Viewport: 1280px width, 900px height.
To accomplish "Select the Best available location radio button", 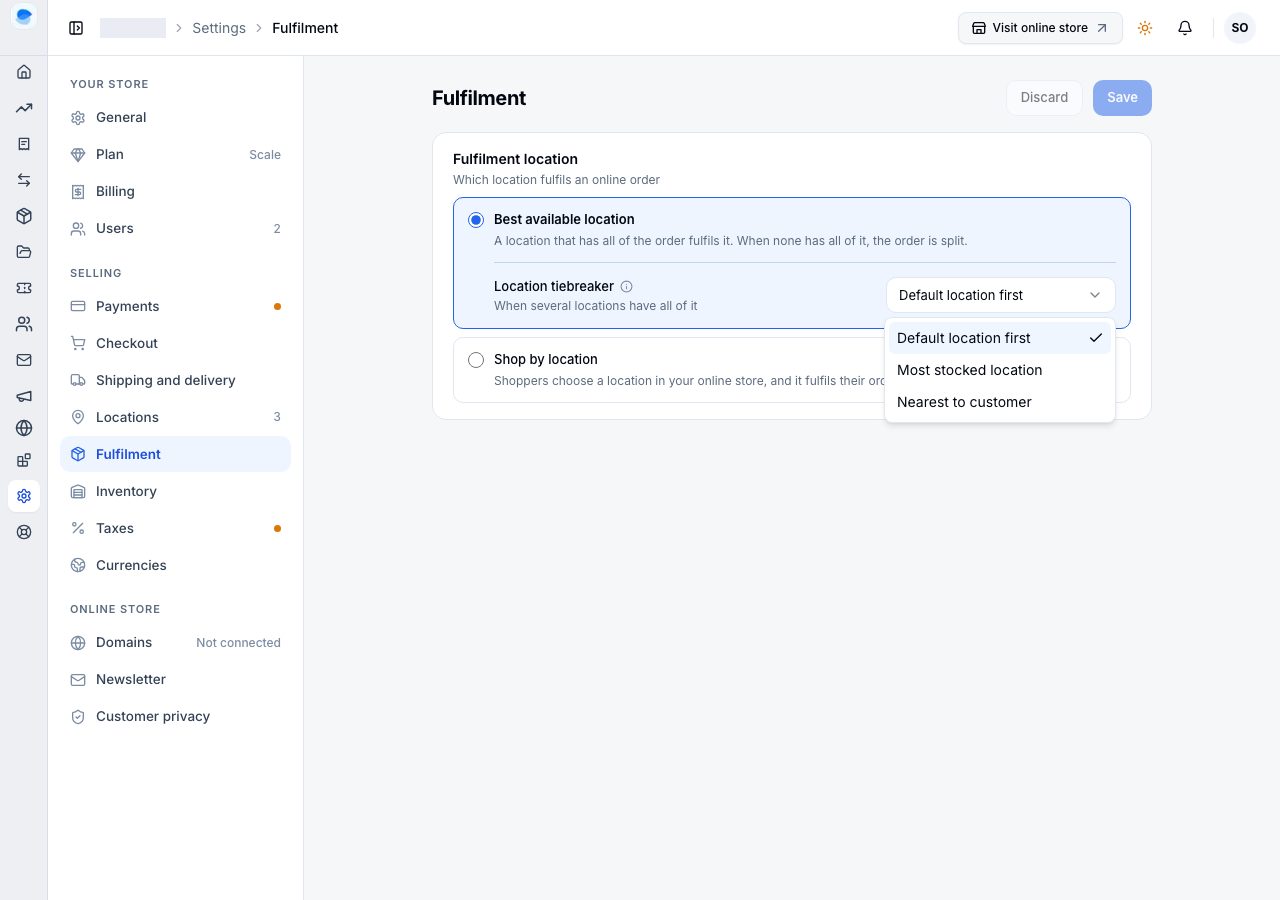I will (476, 220).
